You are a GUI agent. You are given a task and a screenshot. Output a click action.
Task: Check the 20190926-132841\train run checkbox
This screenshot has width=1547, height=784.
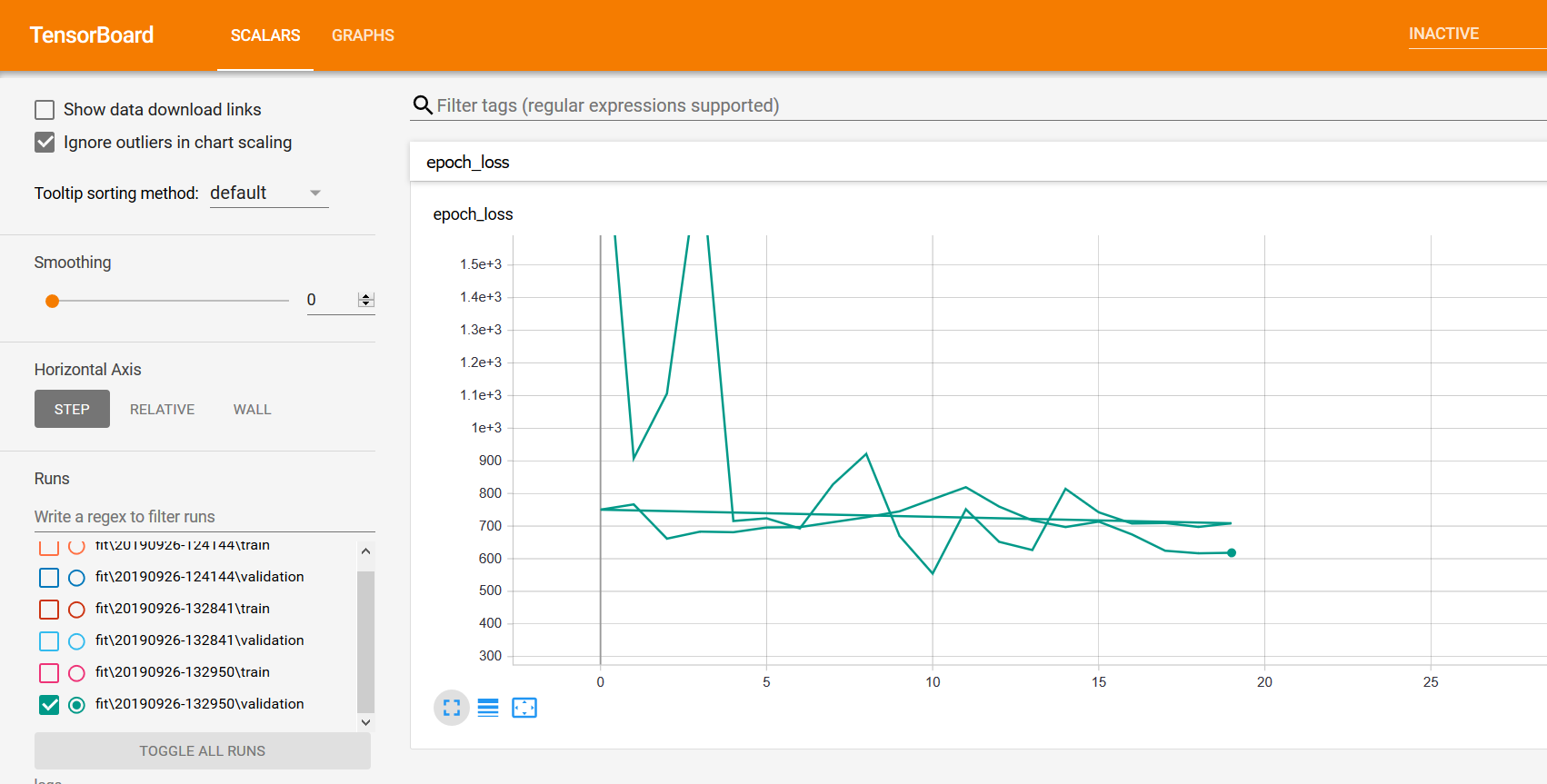49,610
